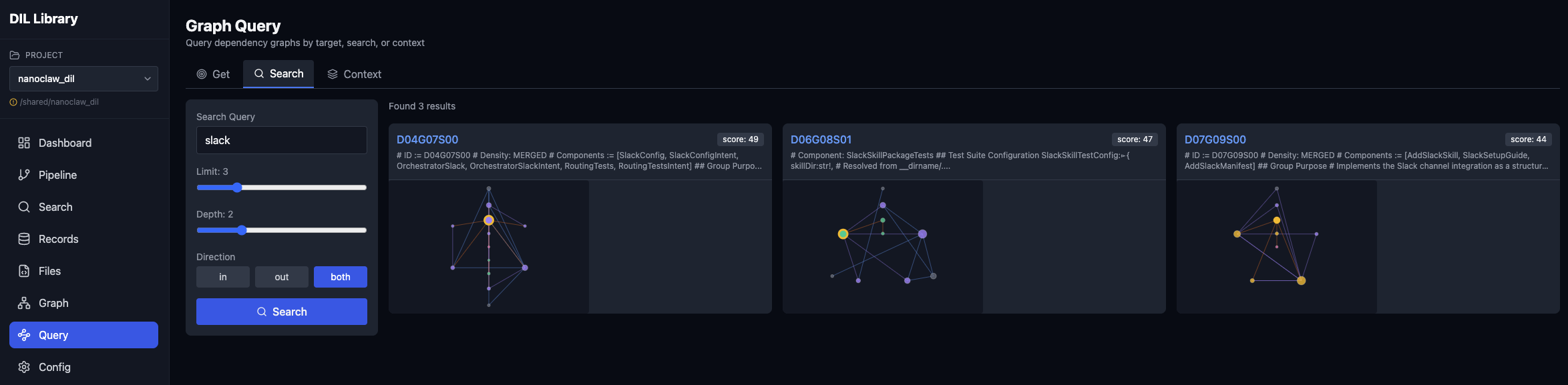The width and height of the screenshot is (1568, 385).
Task: Open the Dashboard grid icon
Action: pyautogui.click(x=24, y=143)
